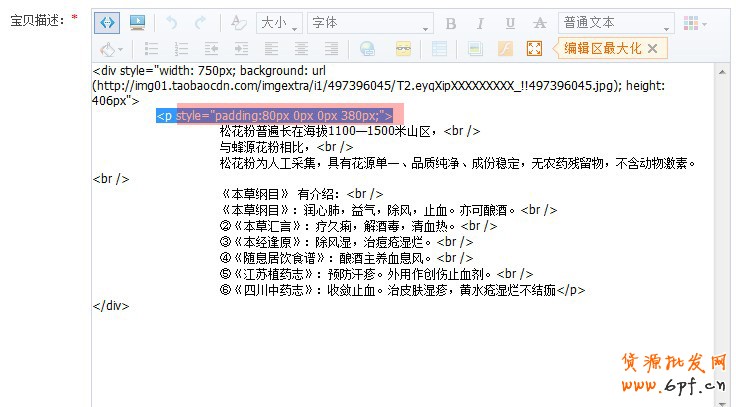Screen dimensions: 736x407
Task: Click the redo arrow icon
Action: click(201, 23)
